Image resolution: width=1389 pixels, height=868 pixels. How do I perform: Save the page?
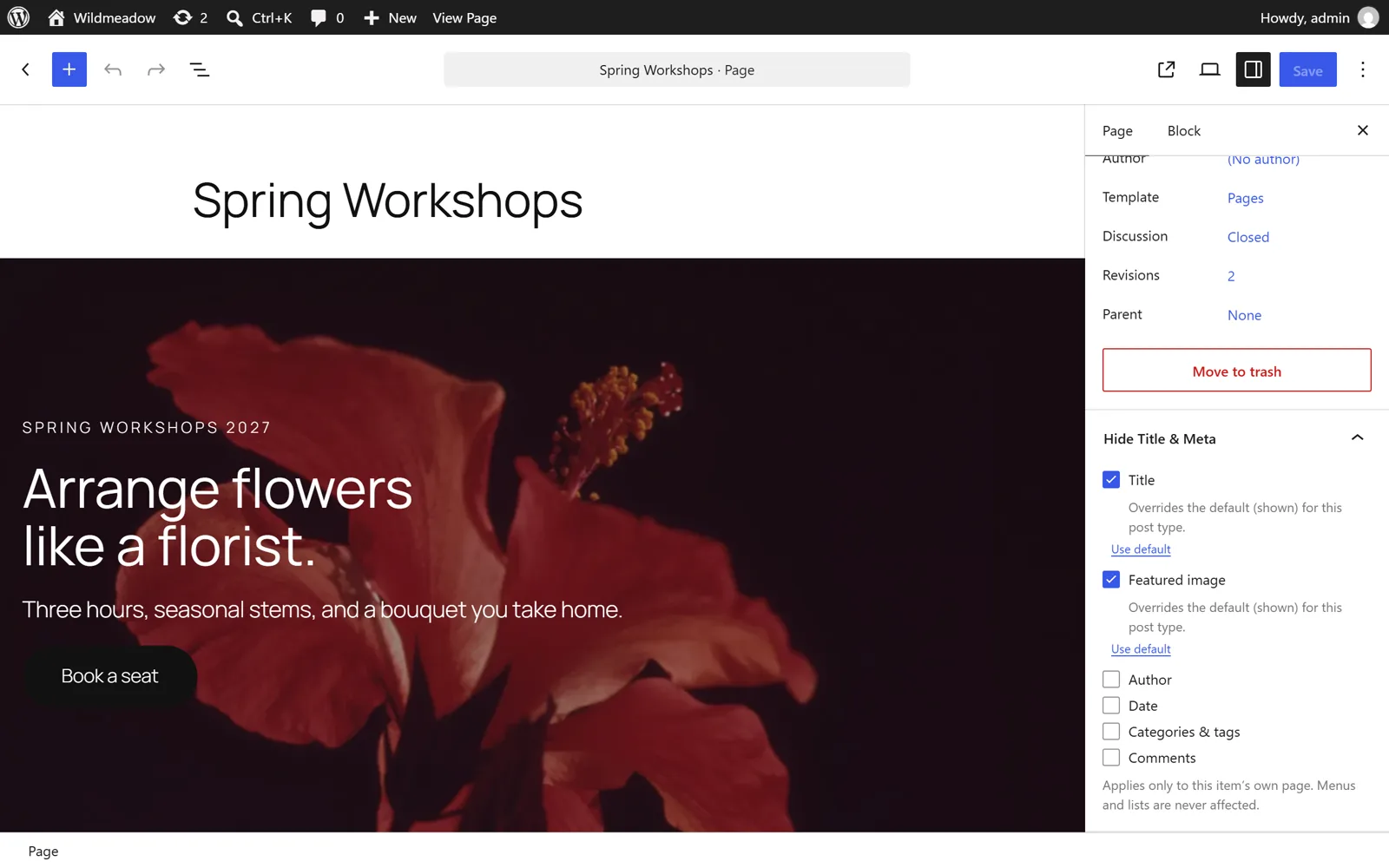[x=1308, y=69]
